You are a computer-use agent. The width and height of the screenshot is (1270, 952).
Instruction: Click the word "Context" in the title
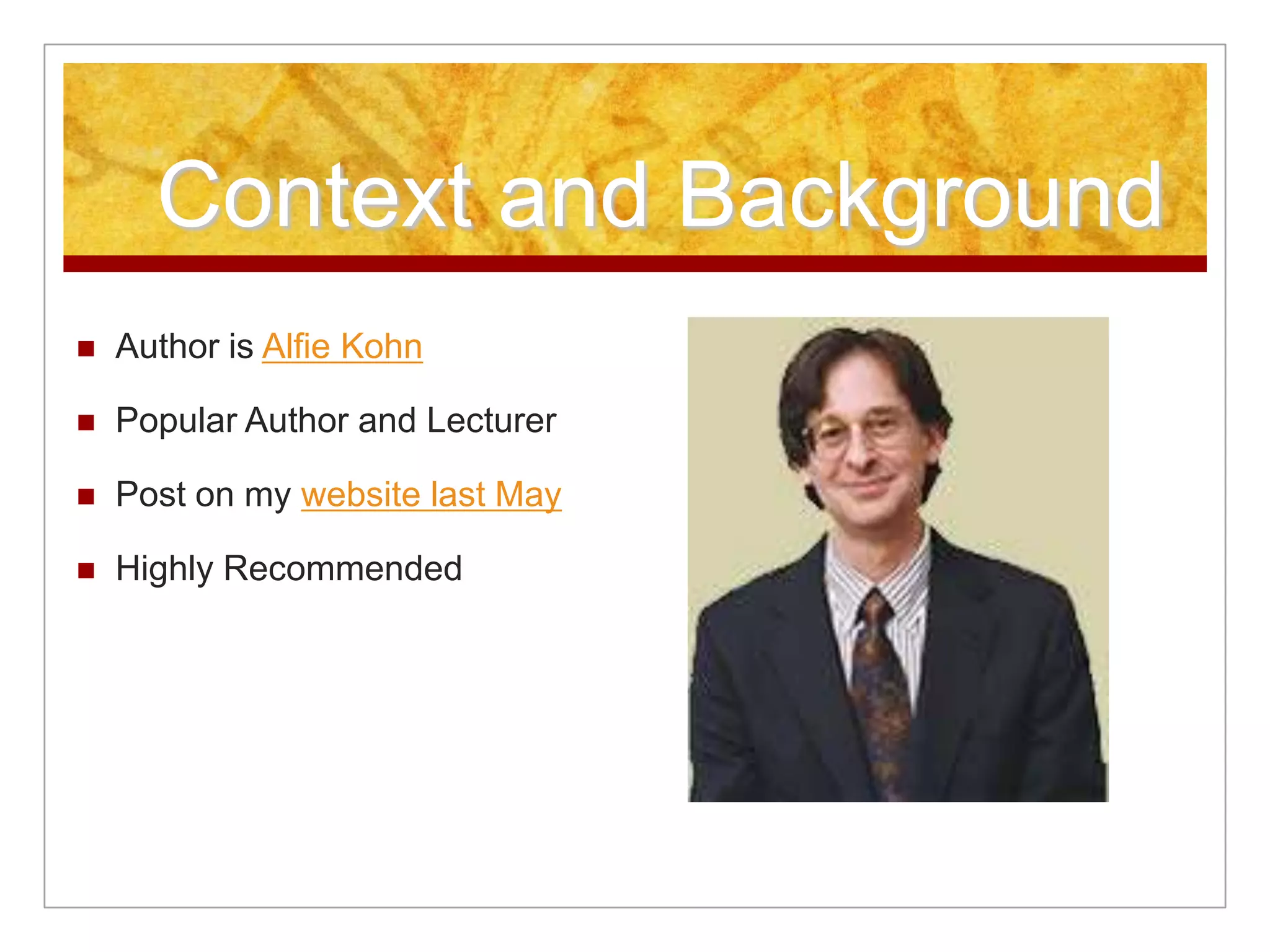pyautogui.click(x=314, y=196)
